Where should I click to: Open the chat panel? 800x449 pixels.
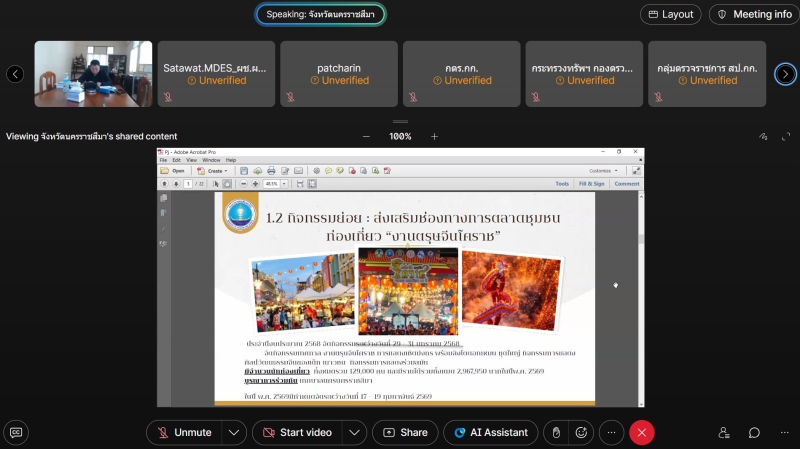coord(755,432)
